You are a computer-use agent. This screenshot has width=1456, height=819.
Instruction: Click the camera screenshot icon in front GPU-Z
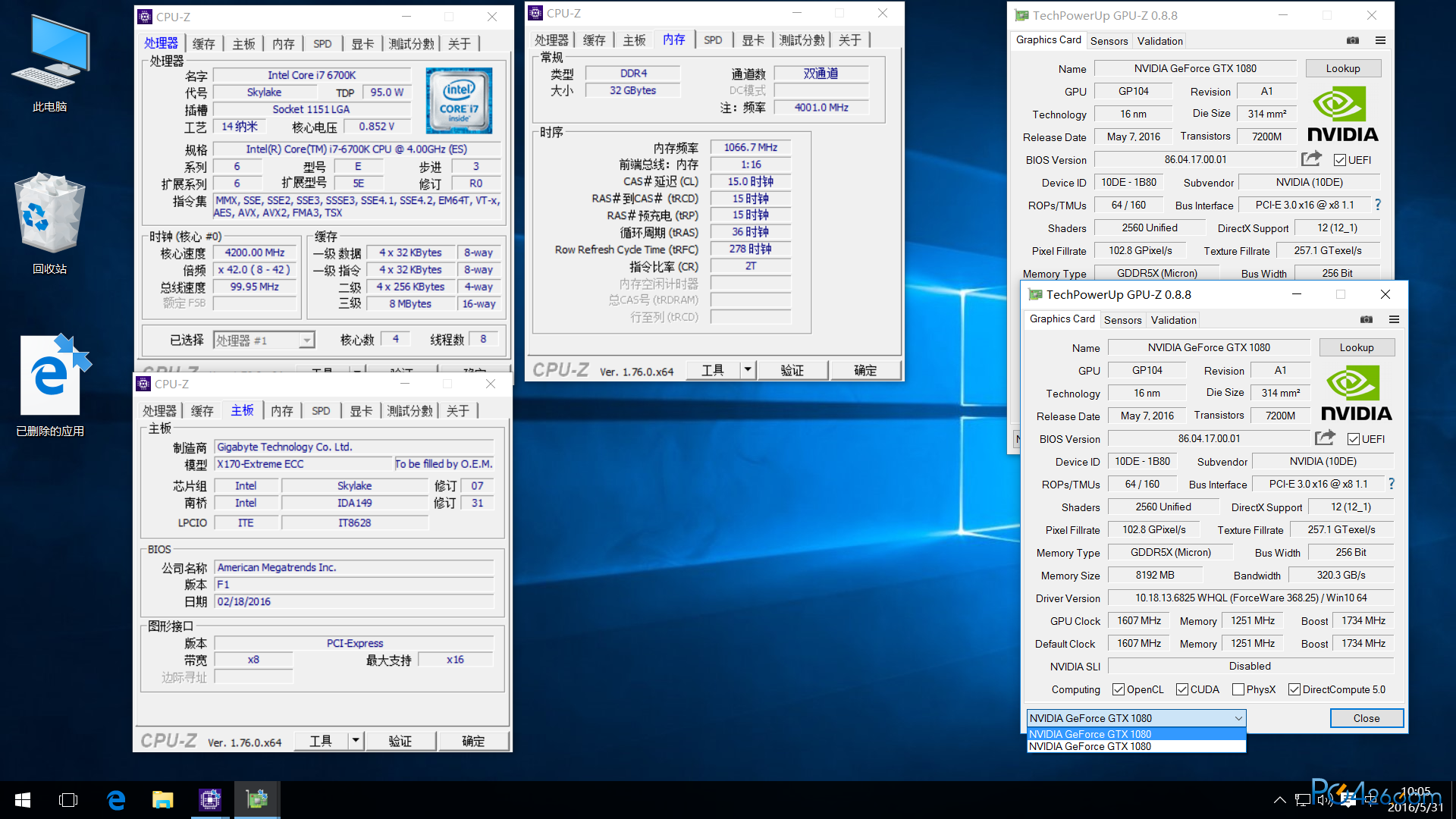(1366, 319)
